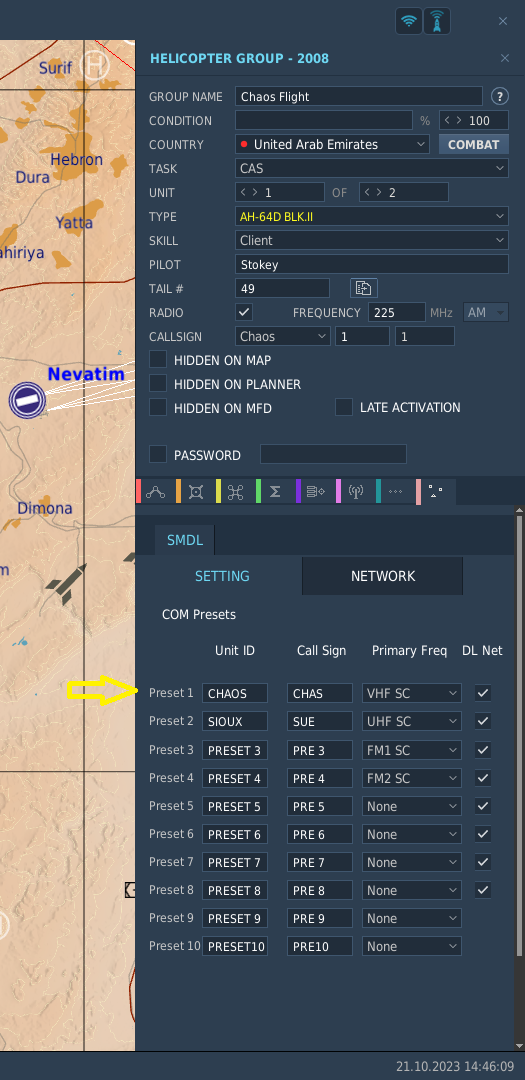Screen dimensions: 525x1080
Task: Open the Summary sigma icon tab
Action: (275, 492)
